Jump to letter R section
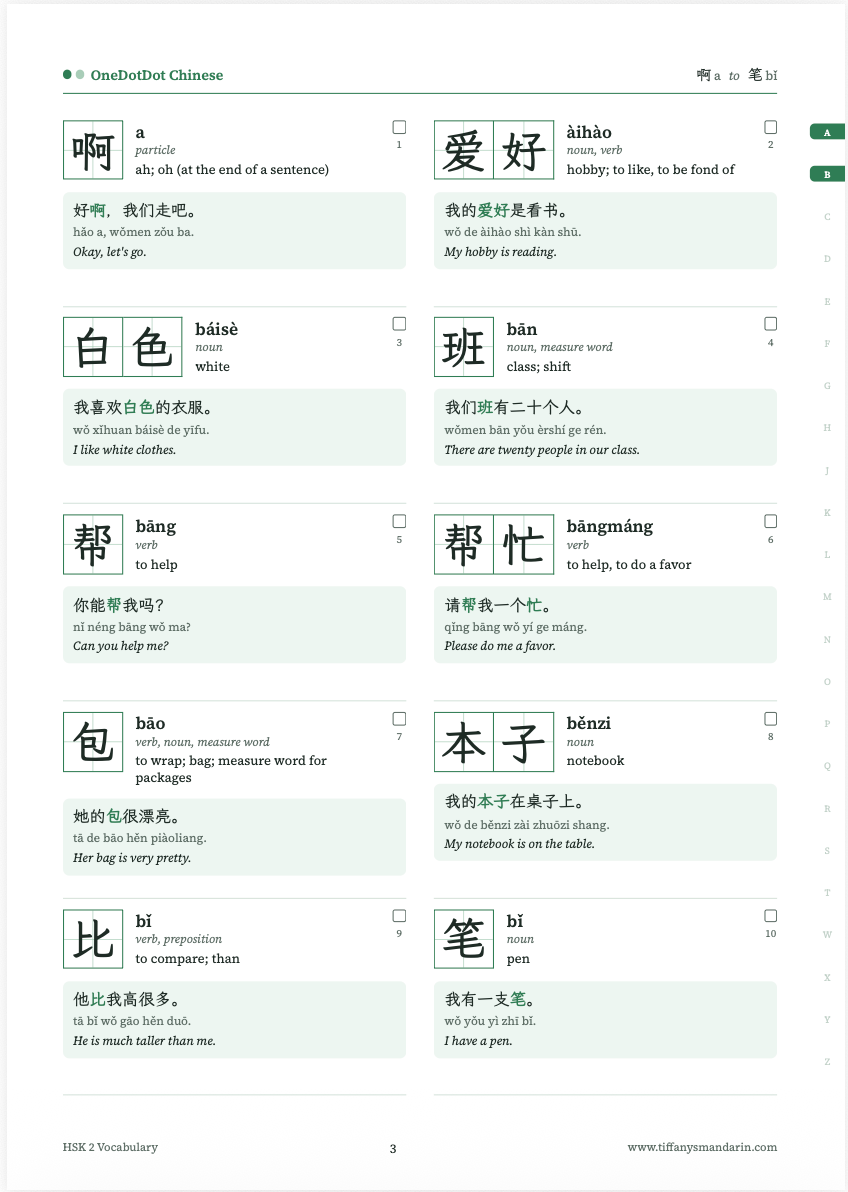Screen dimensions: 848x1192 point(827,809)
